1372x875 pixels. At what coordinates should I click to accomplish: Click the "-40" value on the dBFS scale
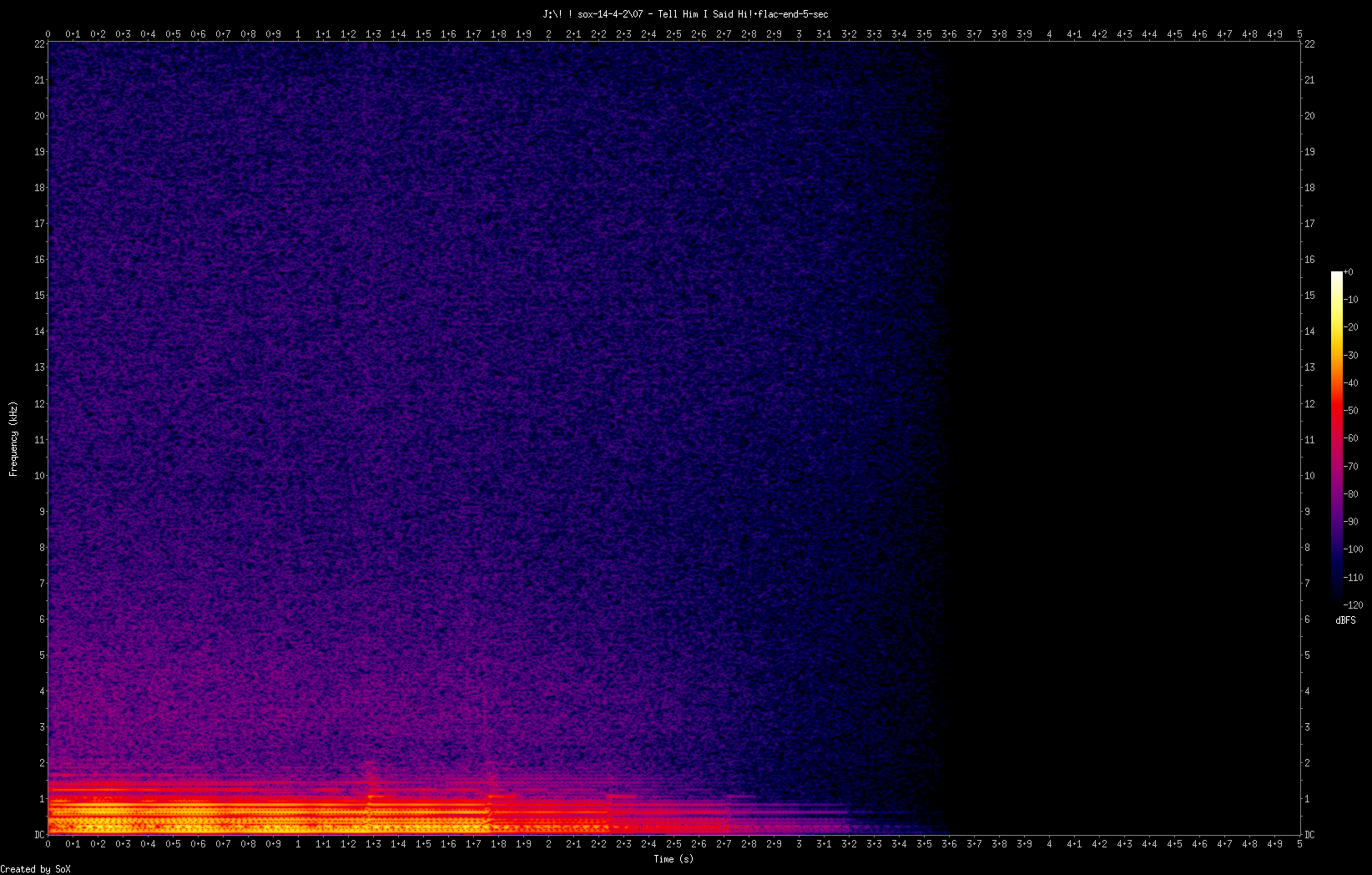point(1351,383)
